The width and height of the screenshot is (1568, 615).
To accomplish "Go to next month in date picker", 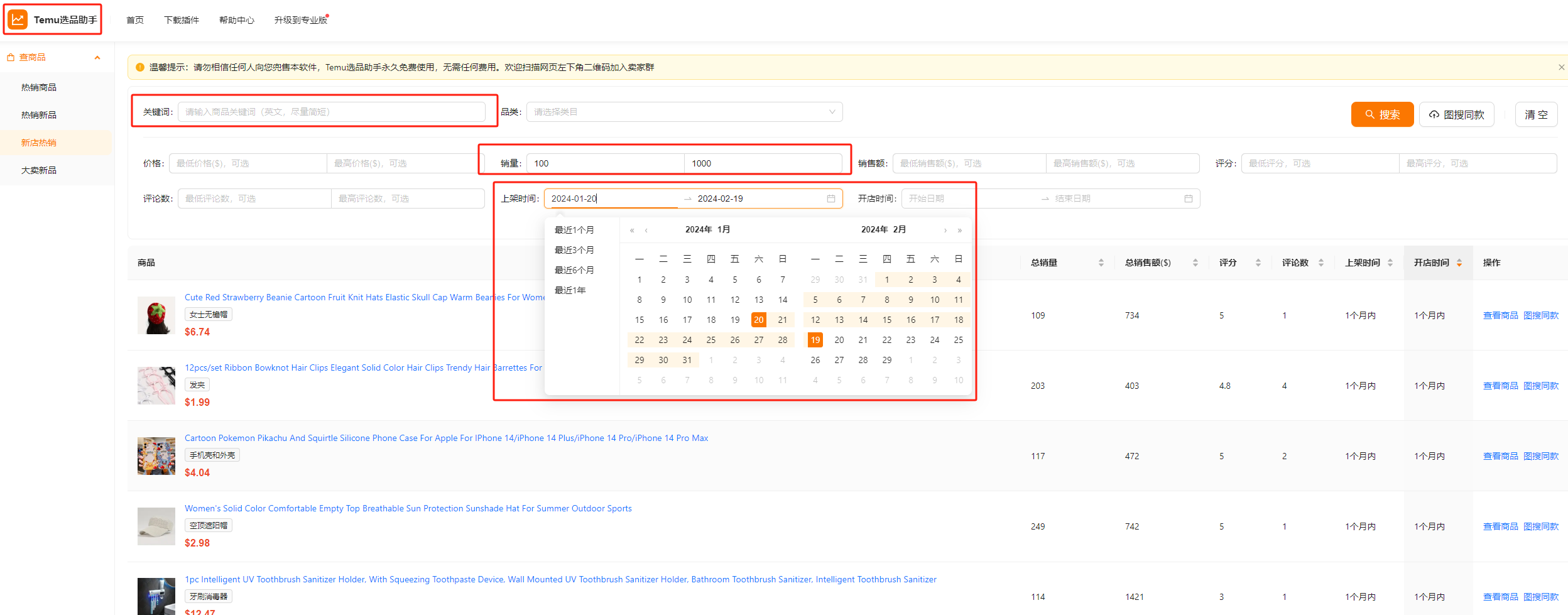I will (945, 230).
